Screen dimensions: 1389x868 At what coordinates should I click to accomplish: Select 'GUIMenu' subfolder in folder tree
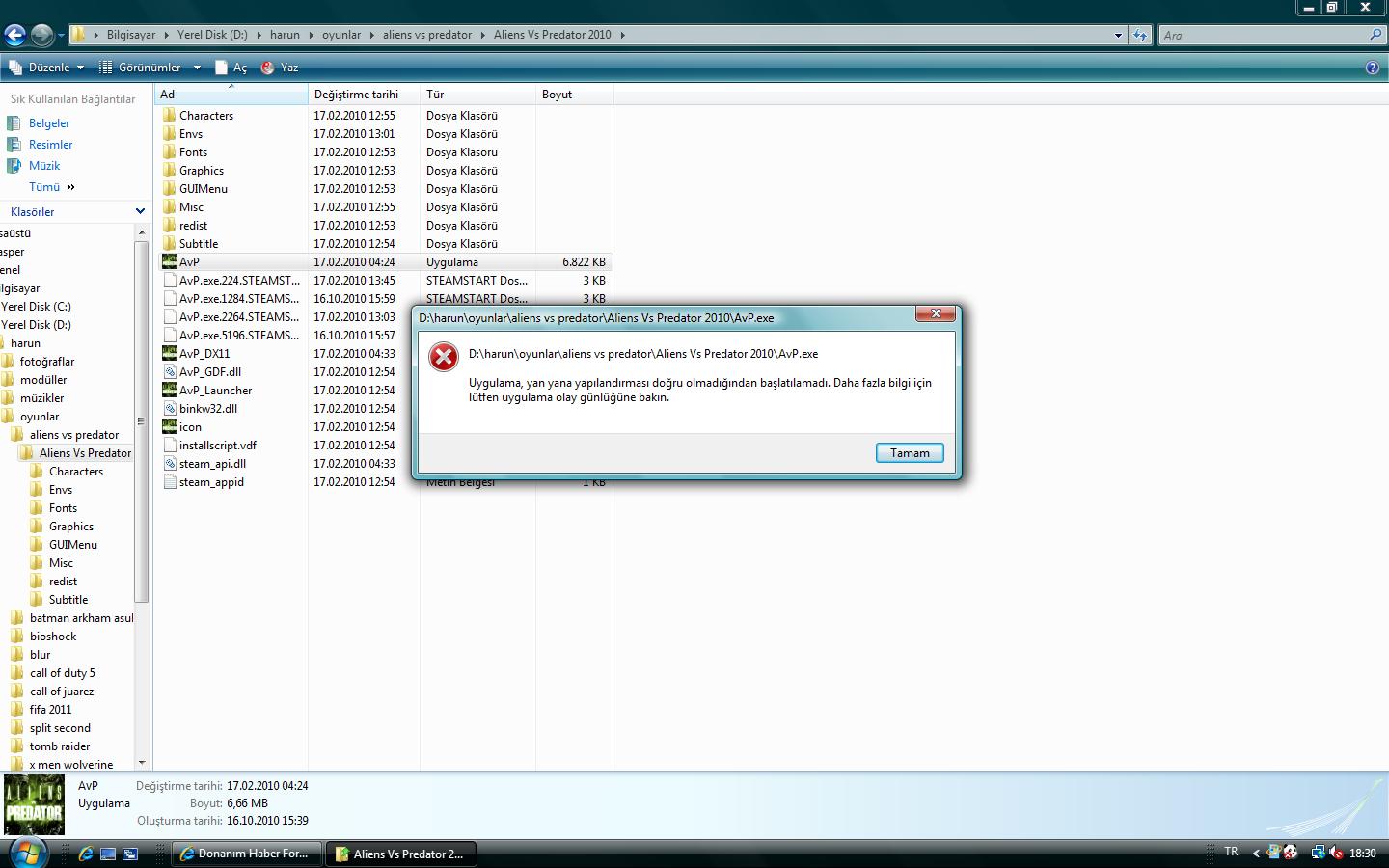pos(73,545)
